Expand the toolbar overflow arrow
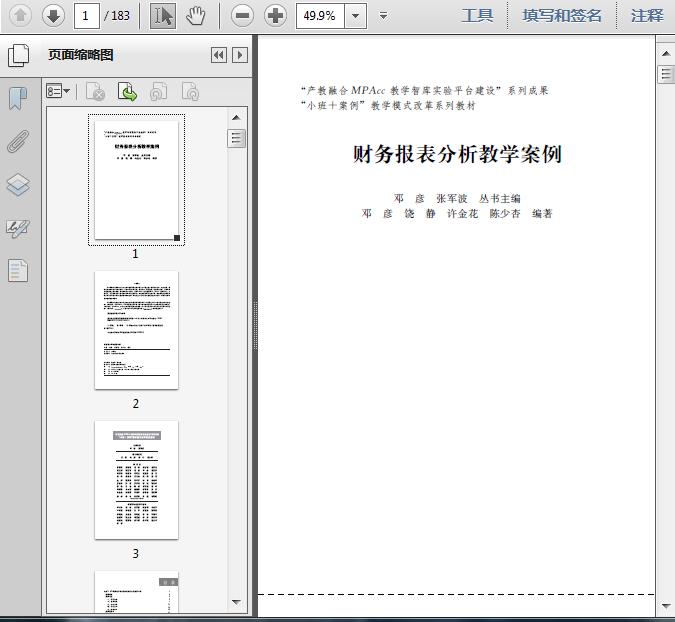675x622 pixels. pyautogui.click(x=384, y=16)
